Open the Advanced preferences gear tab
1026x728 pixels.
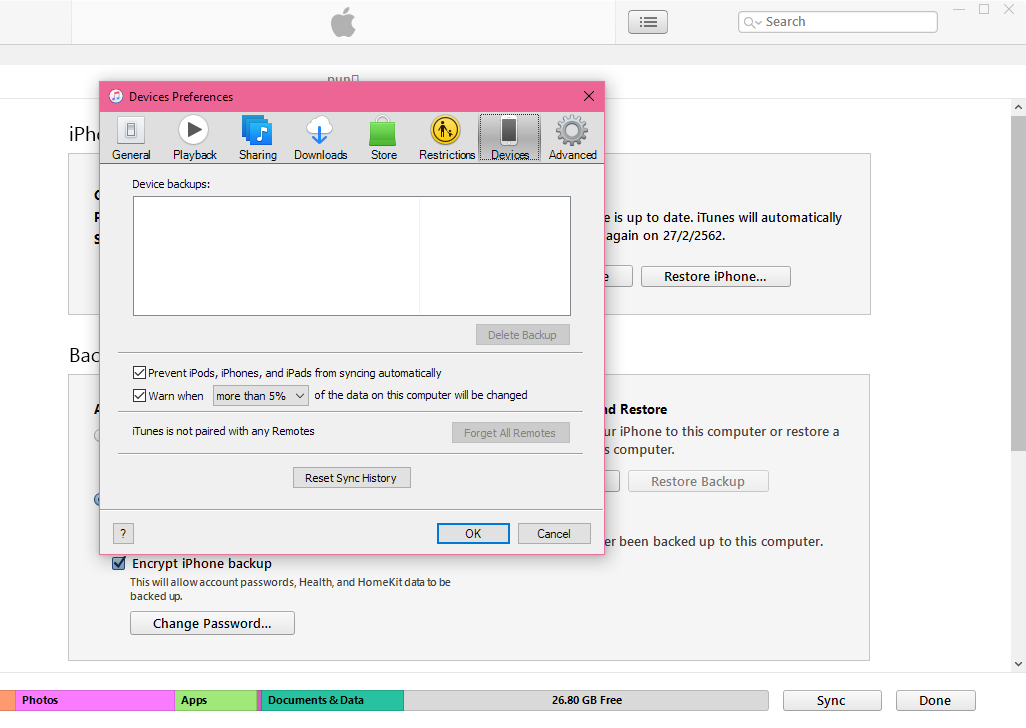coord(573,138)
